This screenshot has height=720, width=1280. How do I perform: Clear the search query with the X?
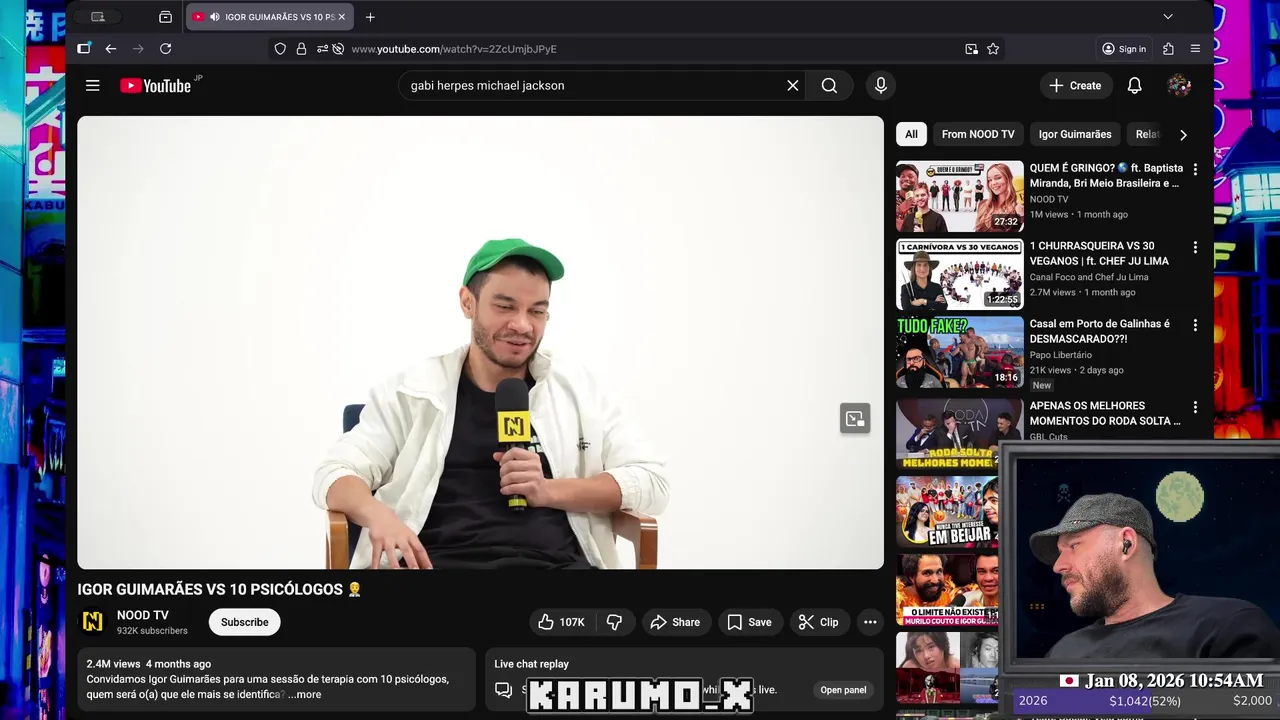(793, 85)
